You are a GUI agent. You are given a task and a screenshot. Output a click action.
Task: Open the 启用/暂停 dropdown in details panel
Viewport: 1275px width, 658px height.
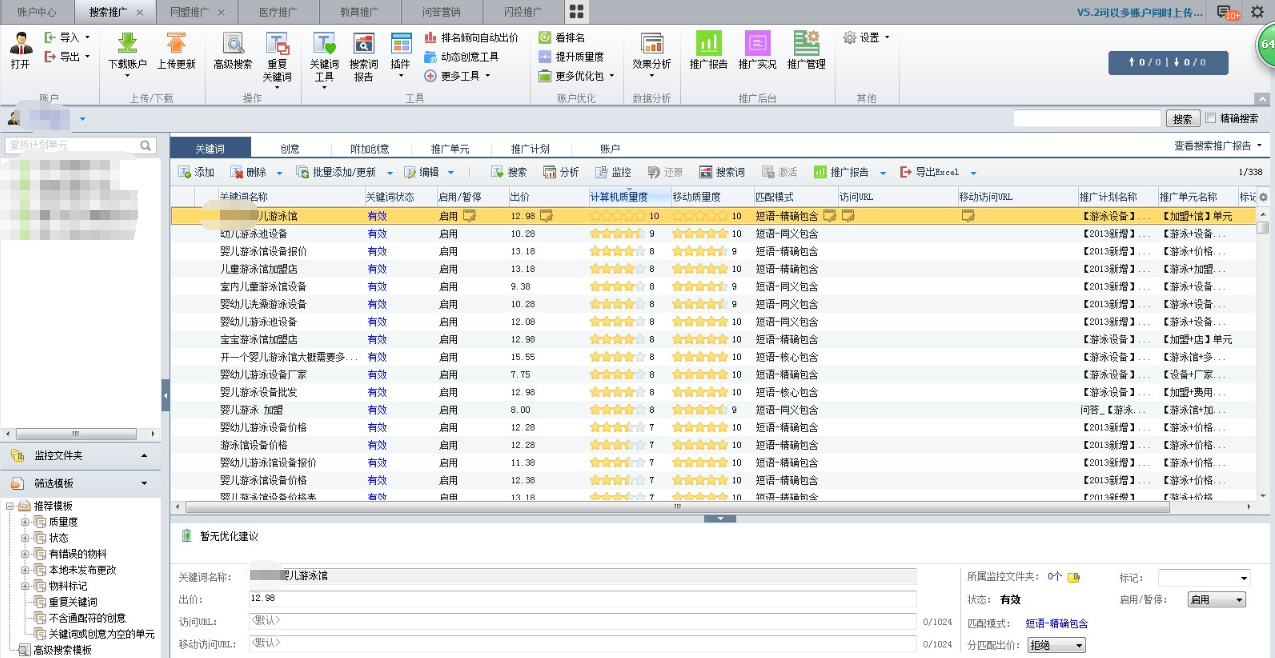(x=1216, y=600)
